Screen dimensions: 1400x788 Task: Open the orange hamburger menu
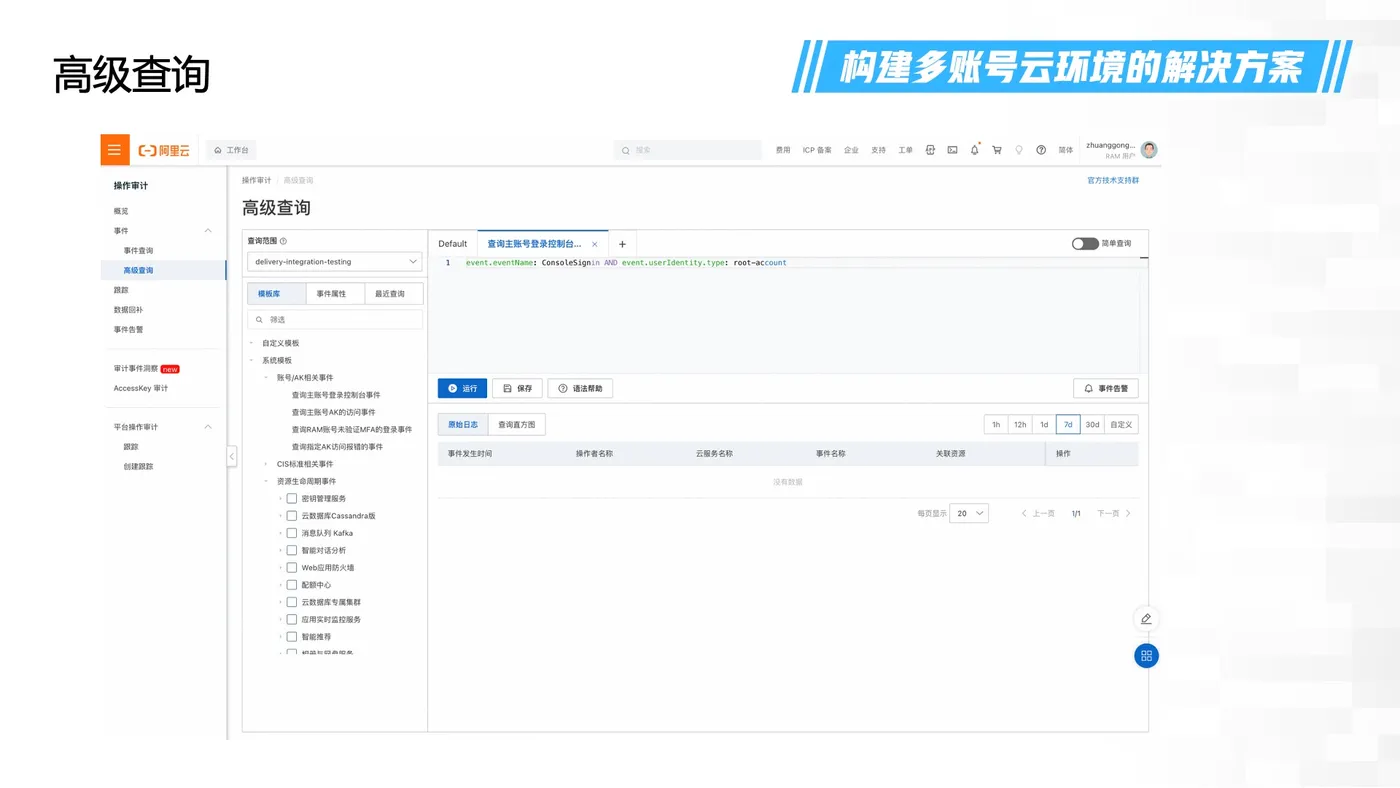(115, 150)
